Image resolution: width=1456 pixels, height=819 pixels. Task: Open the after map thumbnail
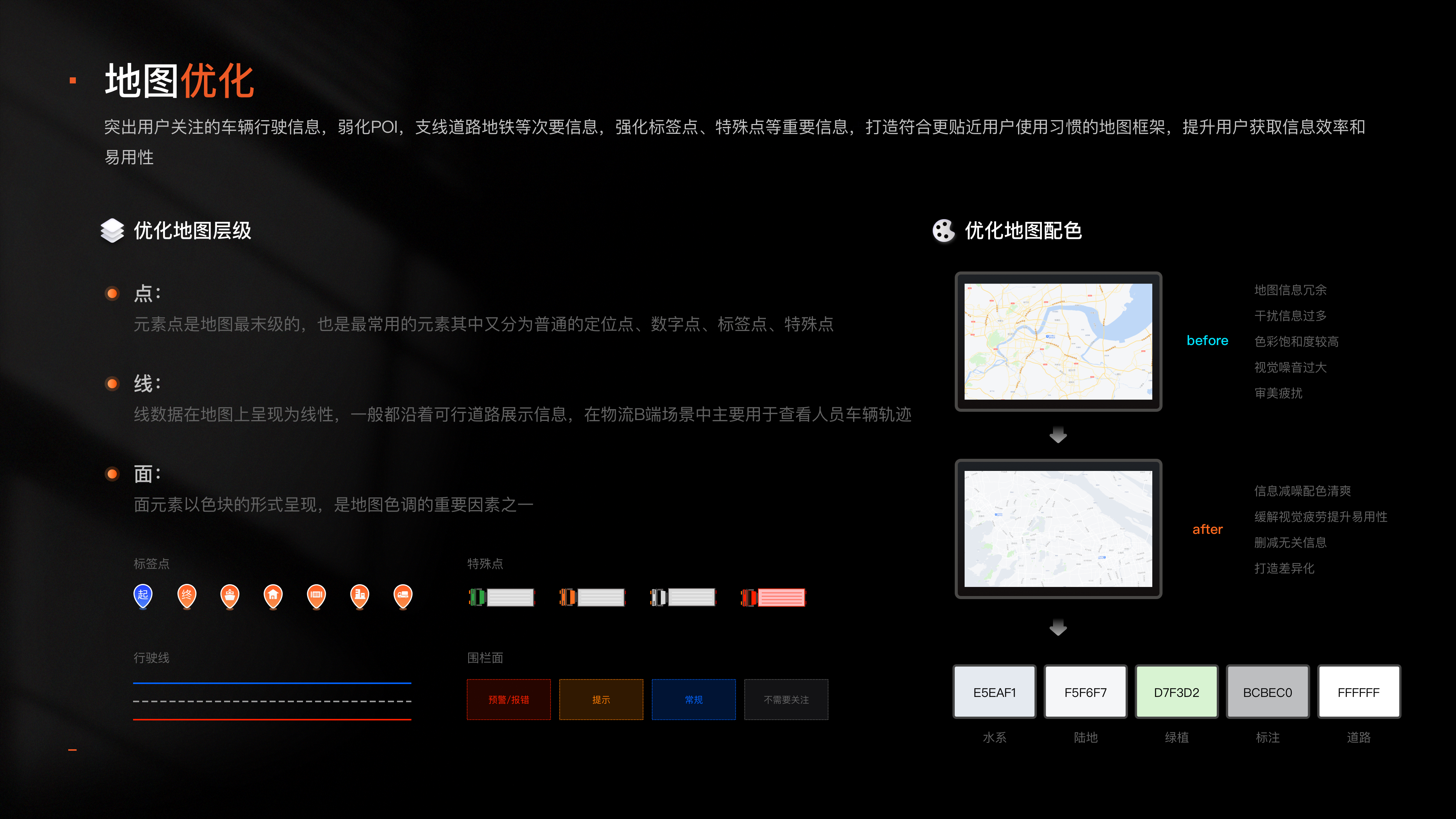[x=1058, y=529]
